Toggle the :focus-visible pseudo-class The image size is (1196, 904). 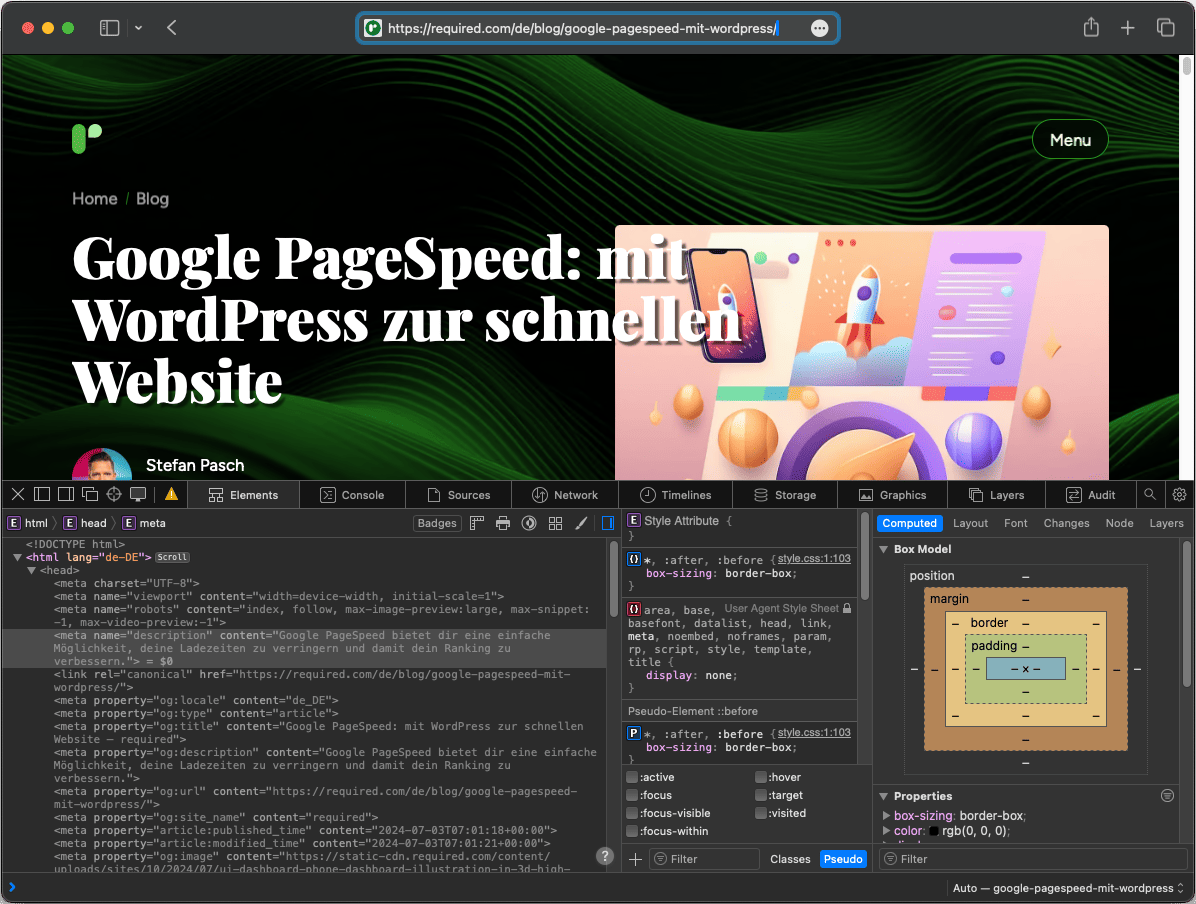631,813
